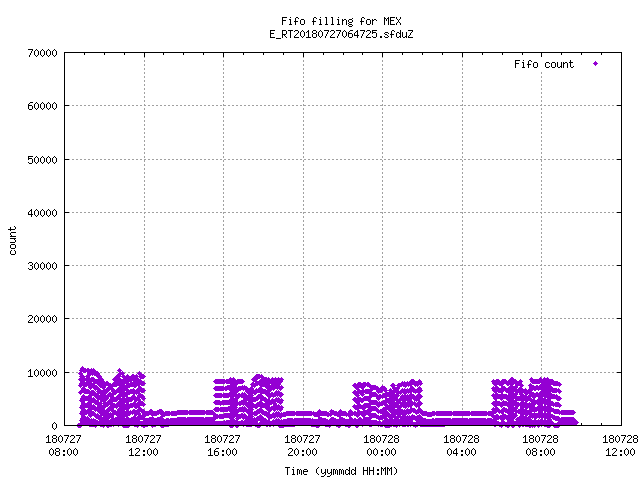Image resolution: width=640 pixels, height=480 pixels.
Task: Select the filename E_RT20180727064725.sfduZ subtitle
Action: pyautogui.click(x=341, y=34)
